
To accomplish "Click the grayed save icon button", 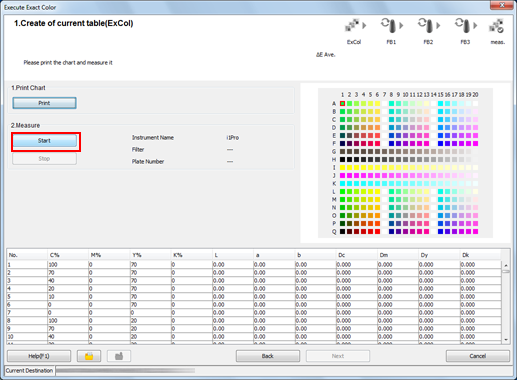I will pos(119,356).
